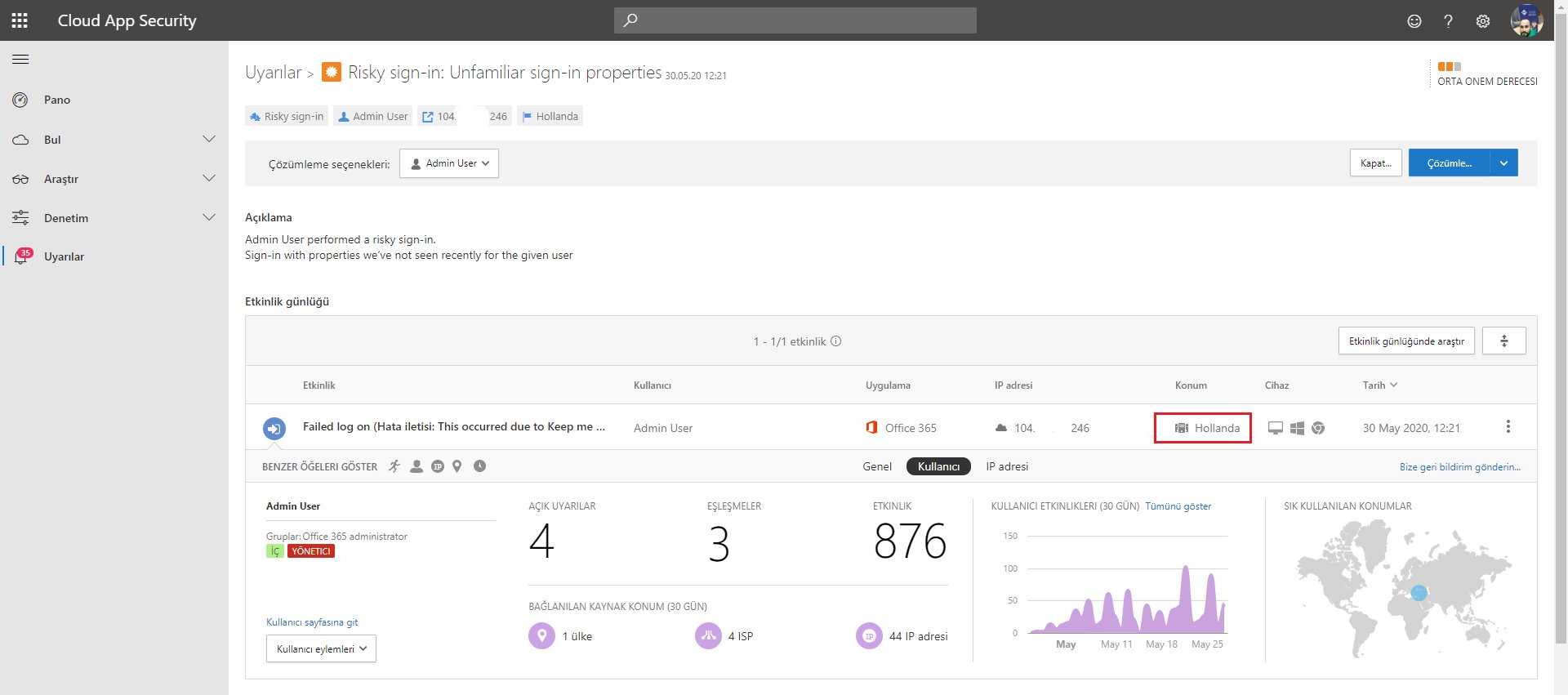Show similar items by location icon
Image resolution: width=1568 pixels, height=695 pixels.
pyautogui.click(x=457, y=466)
